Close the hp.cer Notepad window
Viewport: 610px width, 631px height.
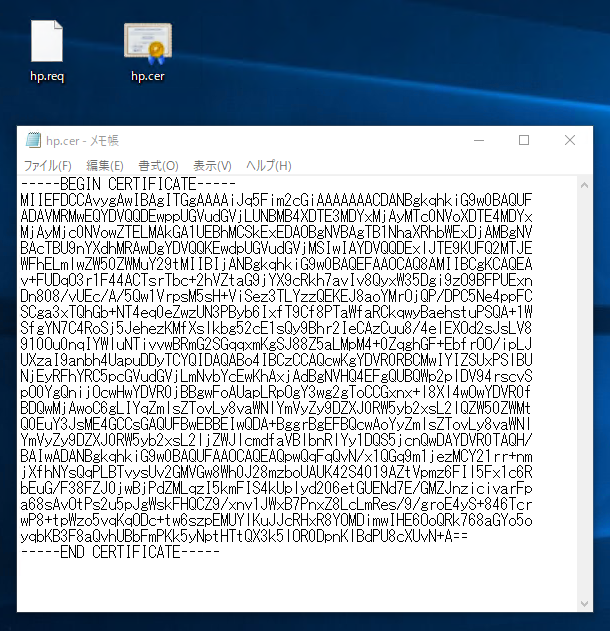click(570, 140)
